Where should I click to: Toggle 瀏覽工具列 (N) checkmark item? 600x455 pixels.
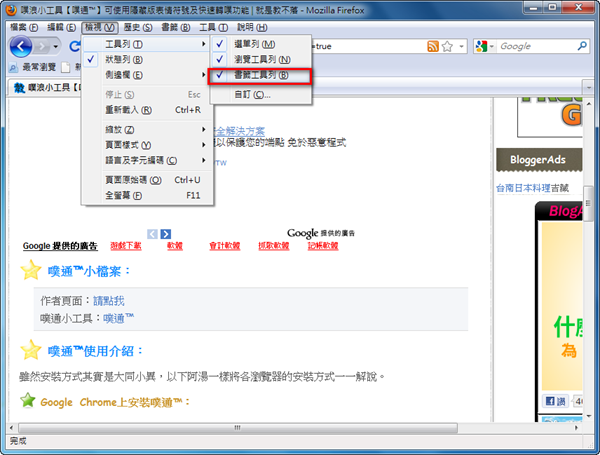point(260,59)
